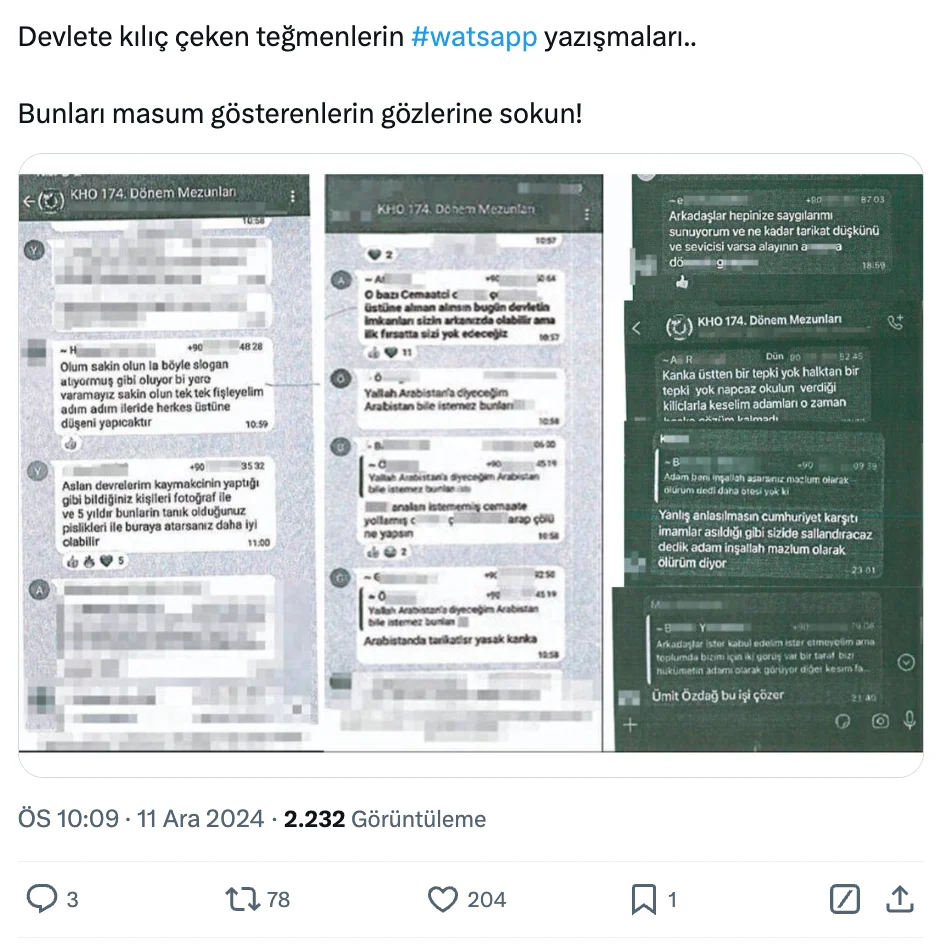Open the share upload icon
This screenshot has width=948, height=950.
[900, 899]
